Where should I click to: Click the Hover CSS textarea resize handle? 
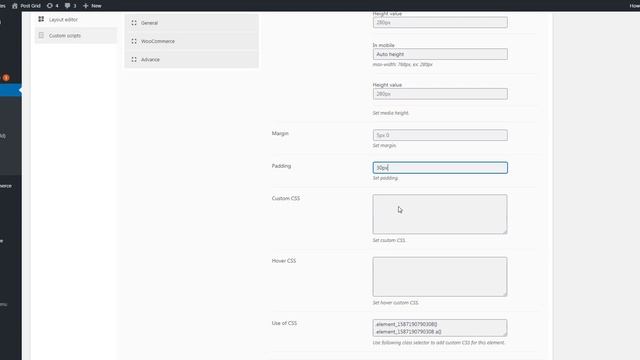coord(504,294)
